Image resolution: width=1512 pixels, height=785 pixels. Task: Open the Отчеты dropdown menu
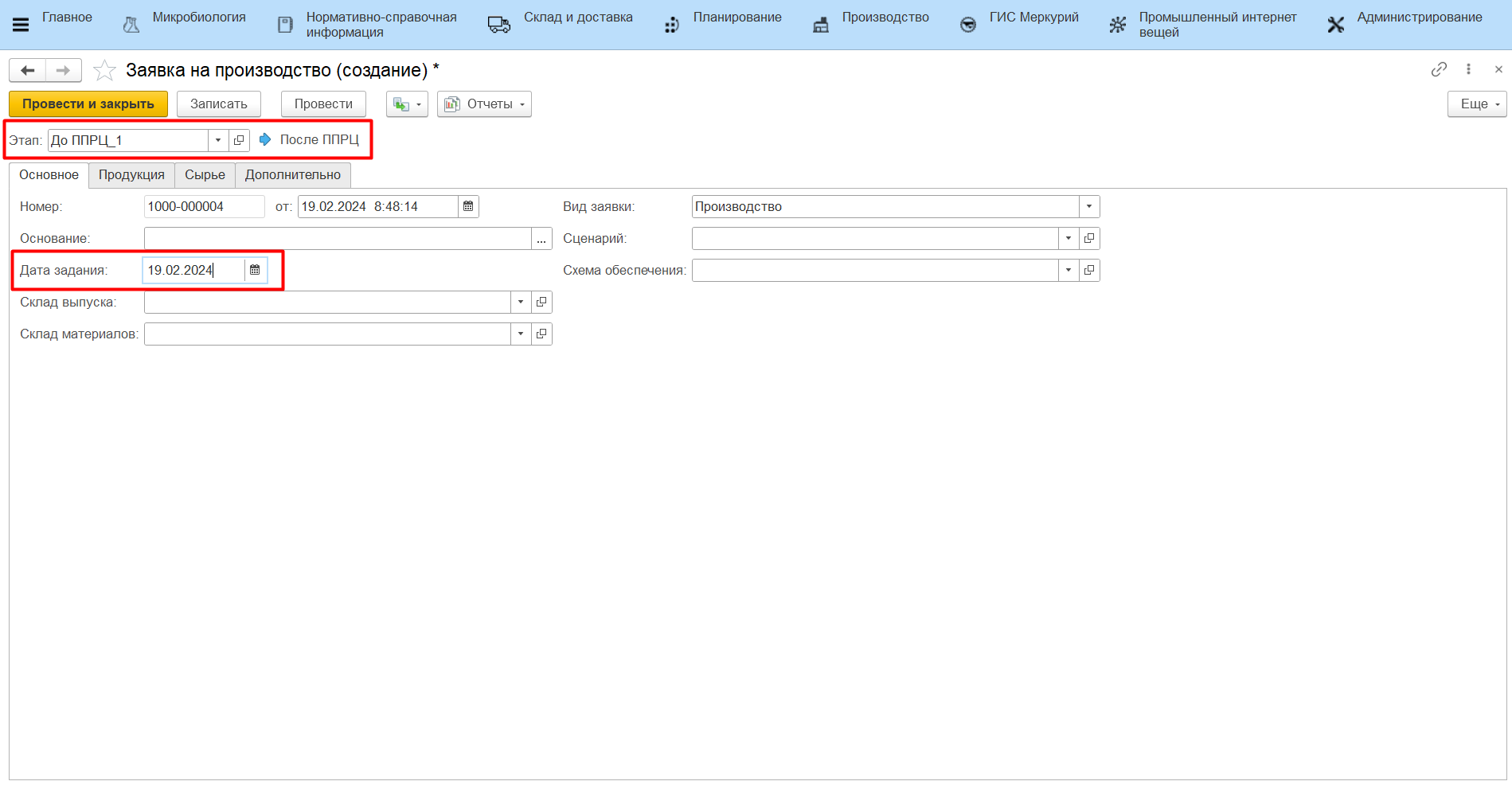[x=484, y=104]
